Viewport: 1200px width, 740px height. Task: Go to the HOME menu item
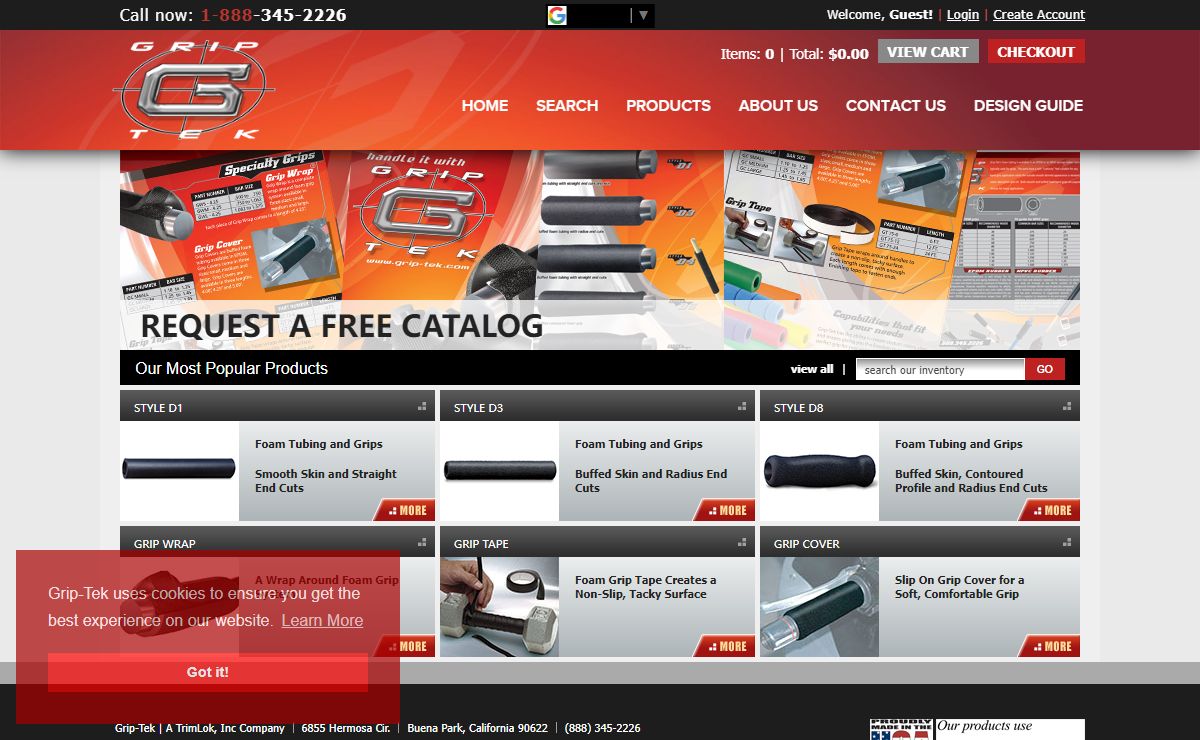(485, 105)
